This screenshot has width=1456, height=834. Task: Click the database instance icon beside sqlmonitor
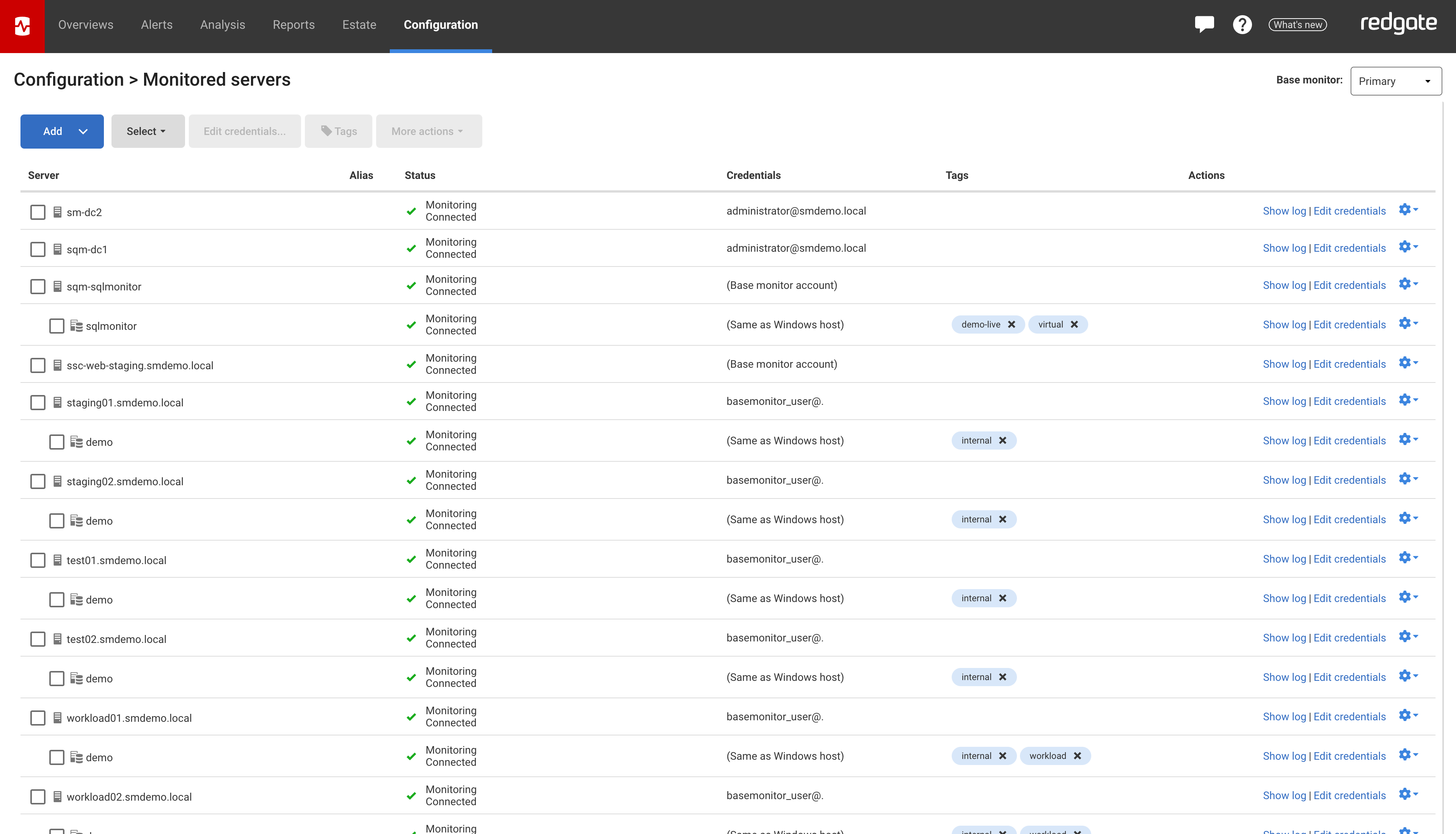(76, 325)
